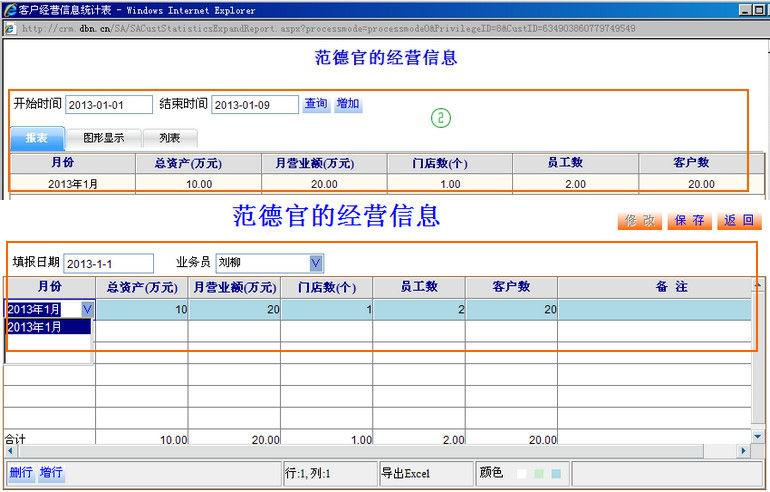The width and height of the screenshot is (770, 492).
Task: Click 导出Excel to export the table
Action: pyautogui.click(x=406, y=473)
